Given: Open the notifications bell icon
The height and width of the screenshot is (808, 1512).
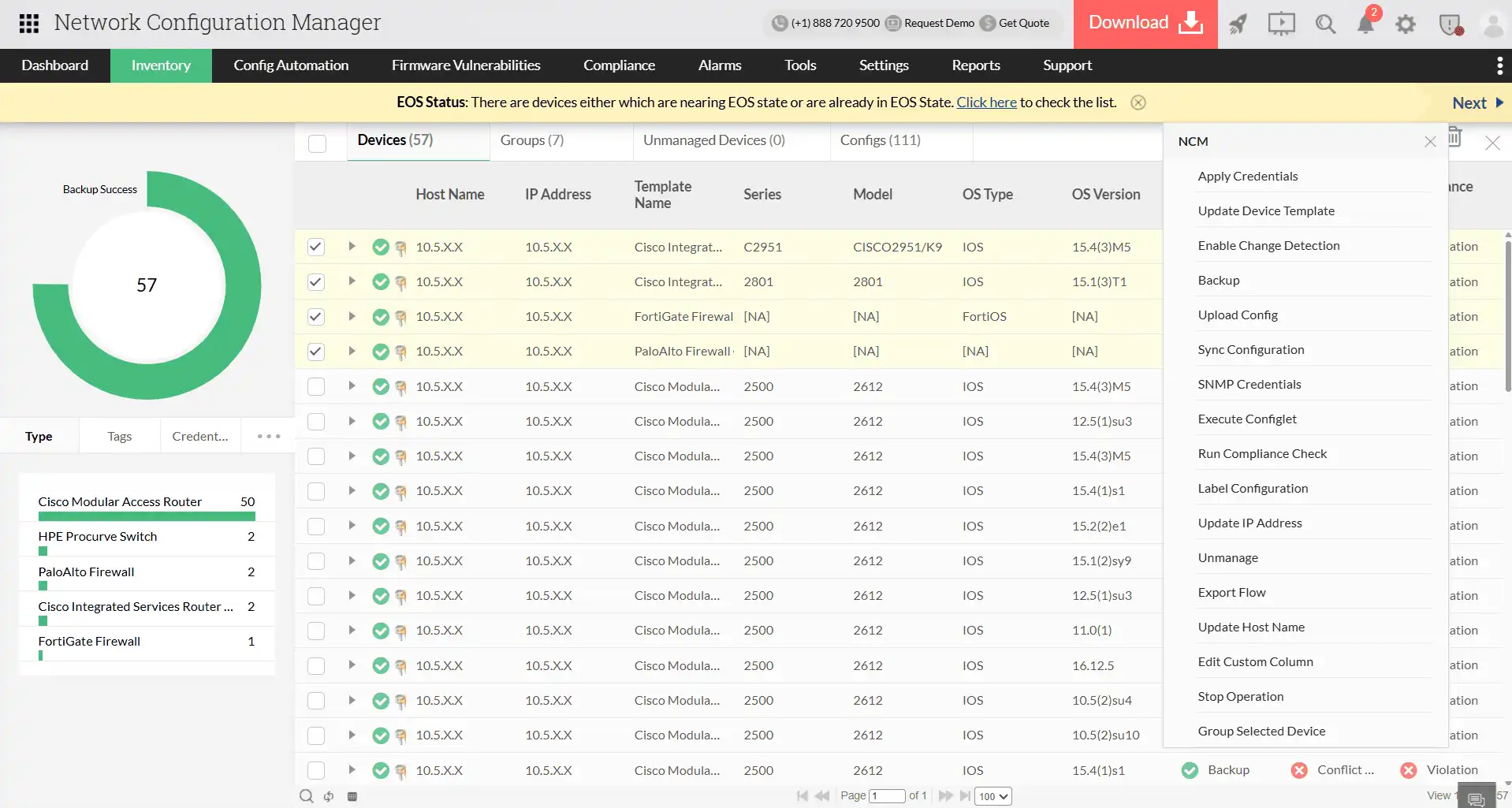Looking at the screenshot, I should (1365, 24).
